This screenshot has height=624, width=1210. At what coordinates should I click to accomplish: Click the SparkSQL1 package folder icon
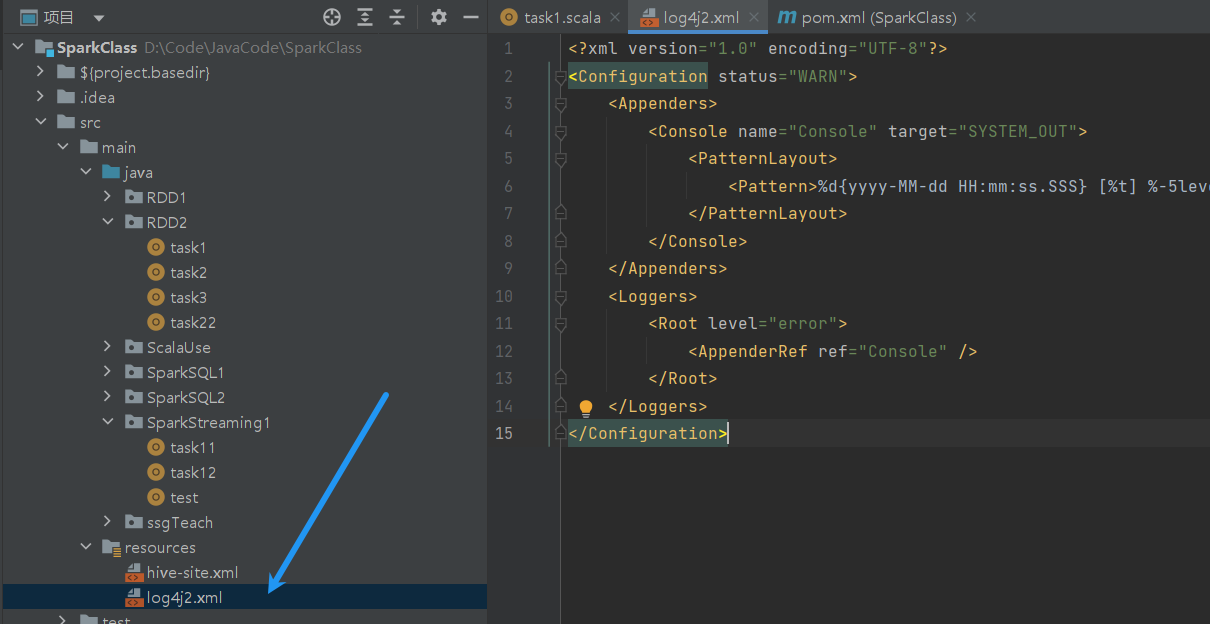click(x=134, y=372)
